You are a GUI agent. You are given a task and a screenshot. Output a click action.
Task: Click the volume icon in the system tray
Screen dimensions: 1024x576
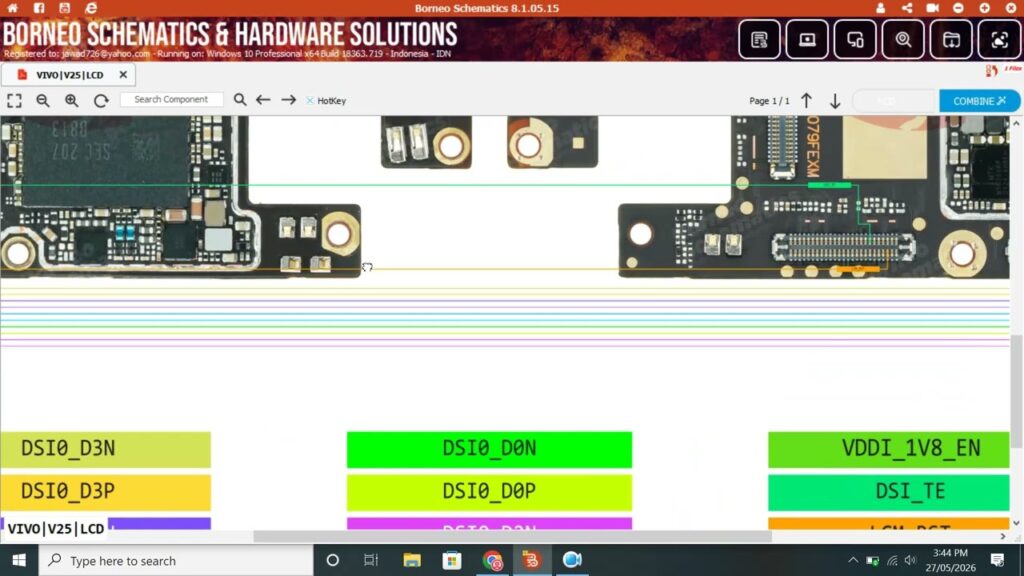(910, 560)
